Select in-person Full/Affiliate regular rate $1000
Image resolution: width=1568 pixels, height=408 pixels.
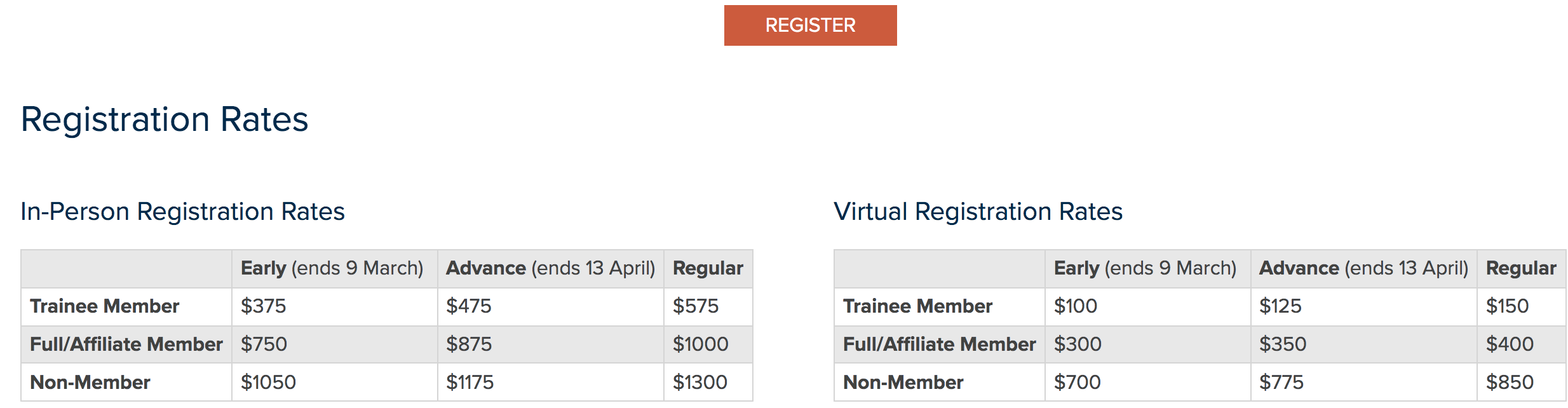coord(700,344)
